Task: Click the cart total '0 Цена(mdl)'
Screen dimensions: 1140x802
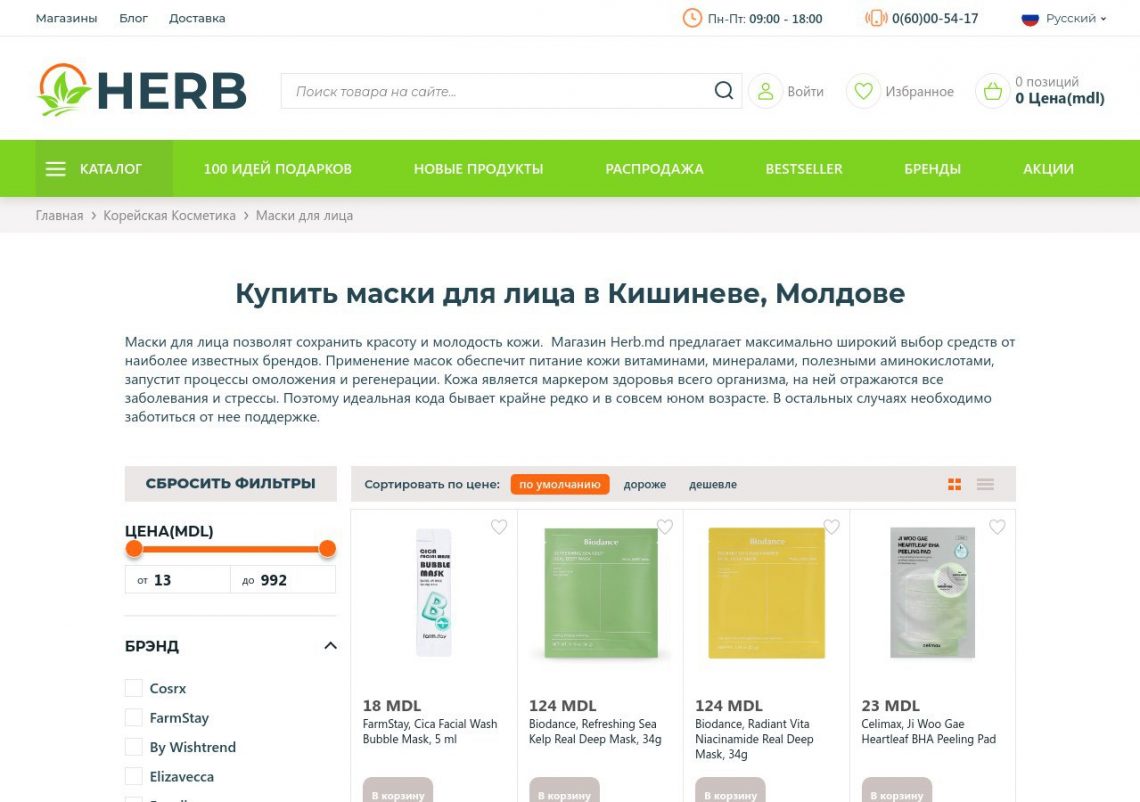Action: click(x=1060, y=98)
